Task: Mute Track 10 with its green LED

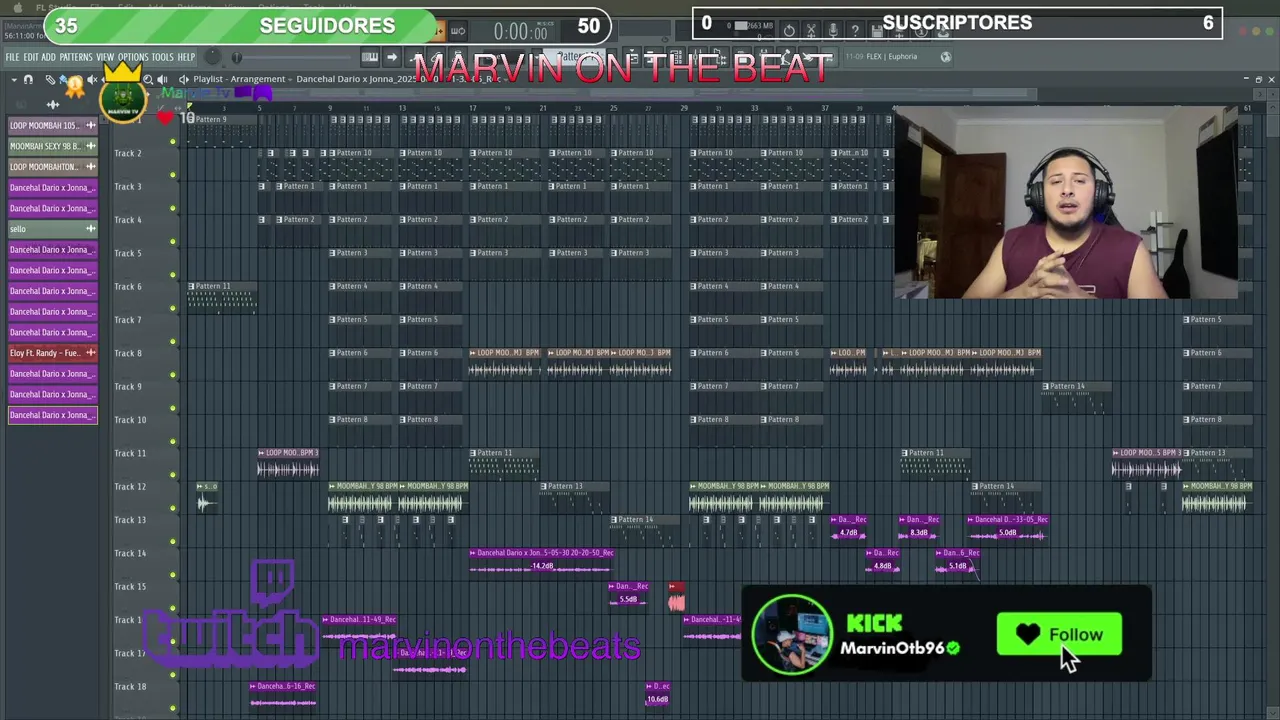Action: click(173, 441)
